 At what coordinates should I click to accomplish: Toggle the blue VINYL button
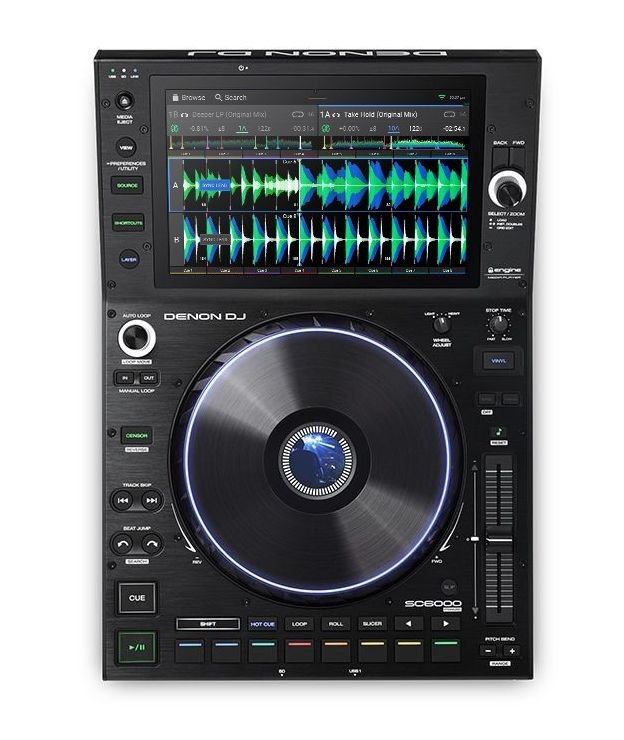(498, 361)
